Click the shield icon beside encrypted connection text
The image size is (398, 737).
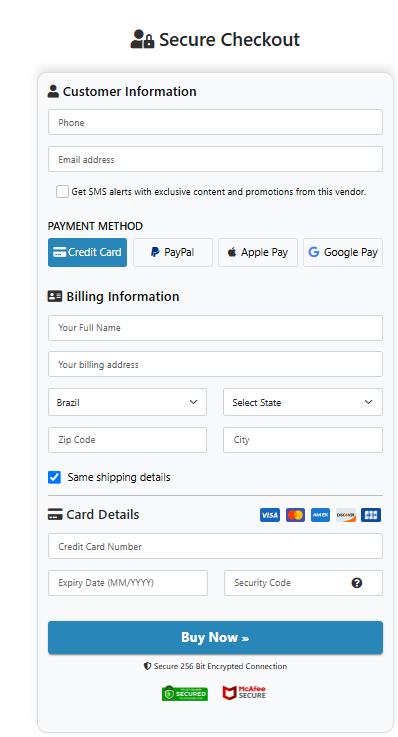tap(147, 666)
